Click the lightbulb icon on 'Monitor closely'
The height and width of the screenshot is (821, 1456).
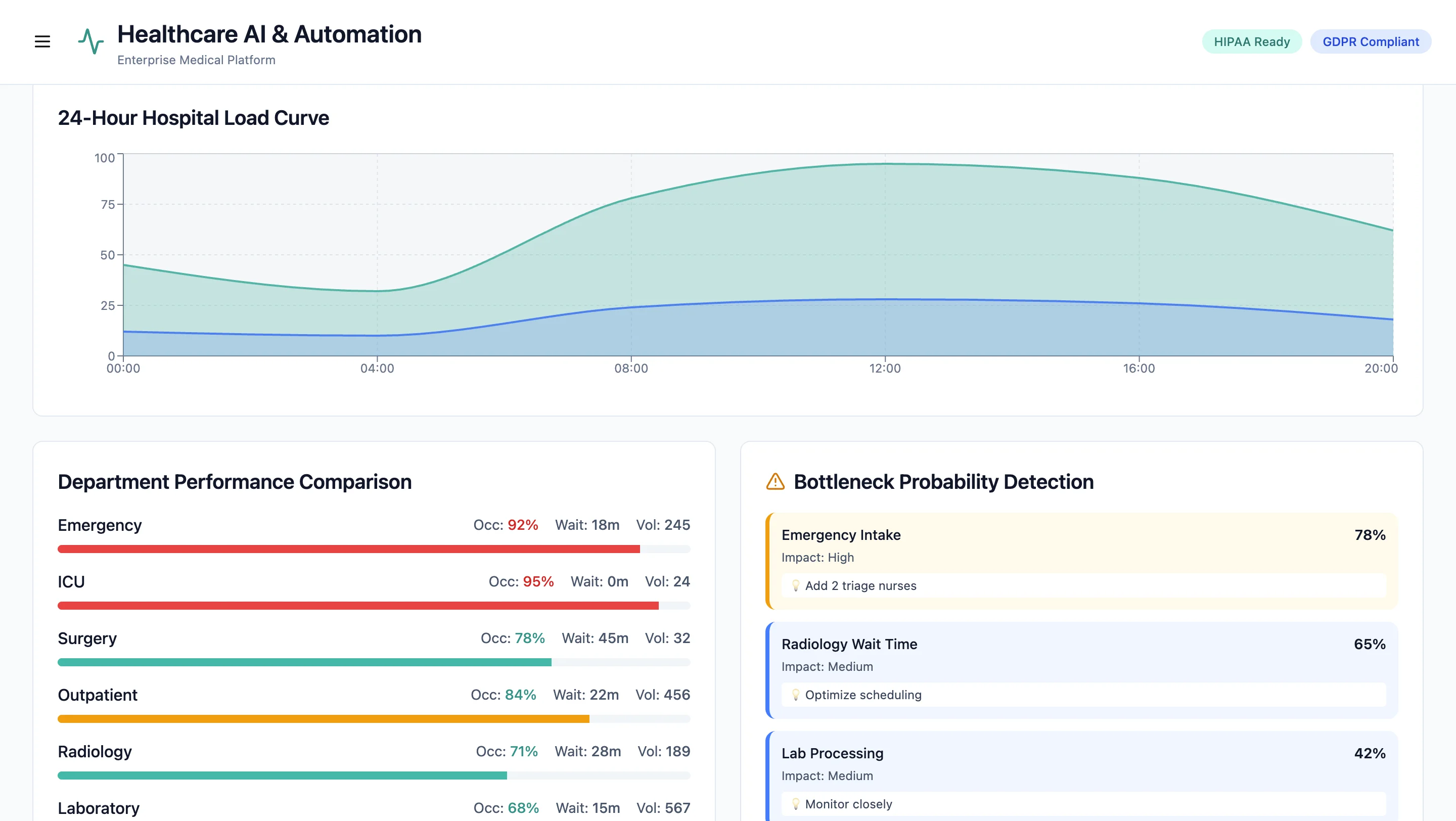tap(797, 804)
